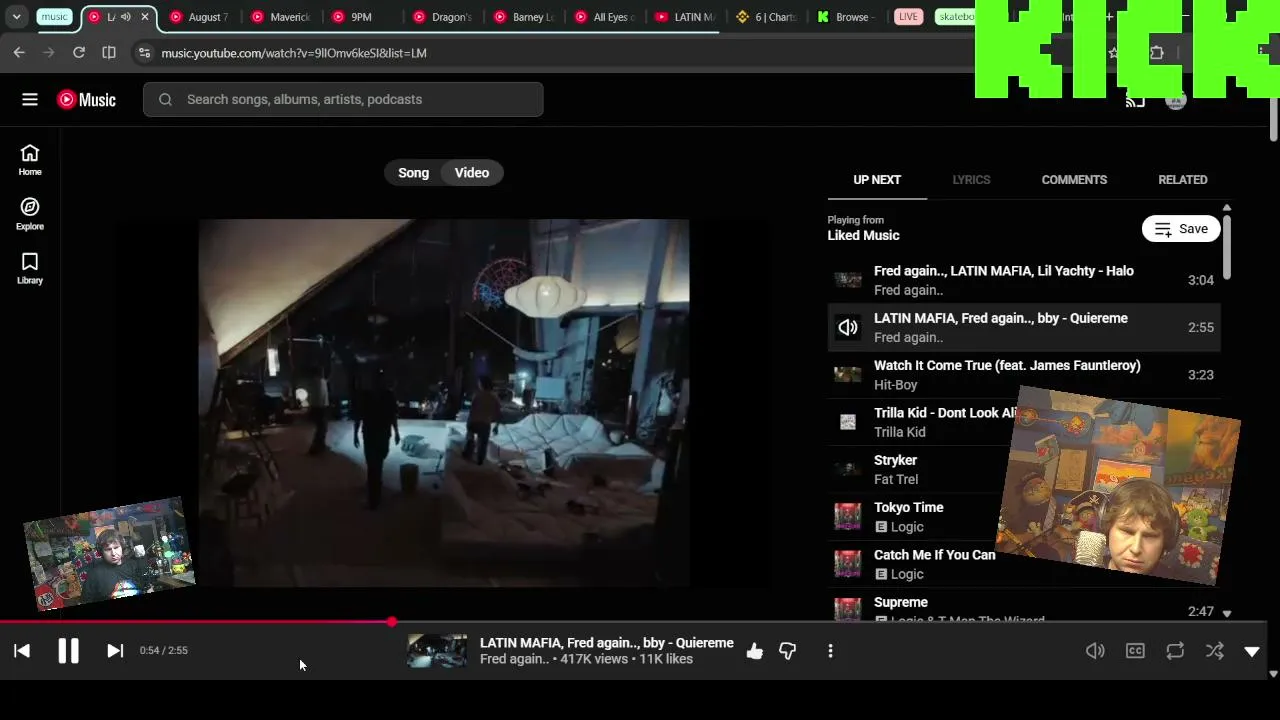This screenshot has height=720, width=1280.
Task: Dislike the song with thumbs down
Action: pos(788,651)
